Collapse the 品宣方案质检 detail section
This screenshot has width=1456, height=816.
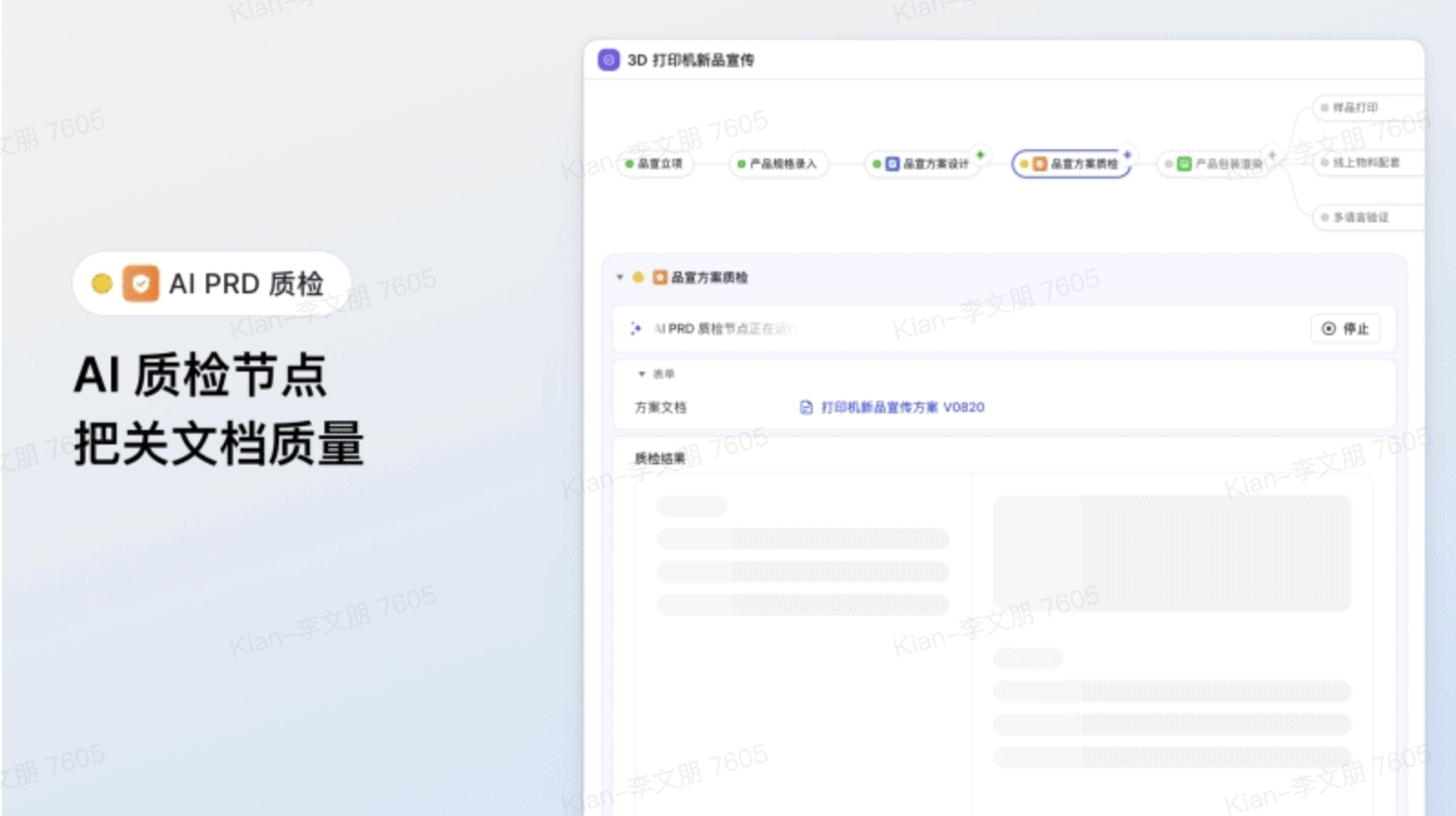pyautogui.click(x=620, y=278)
